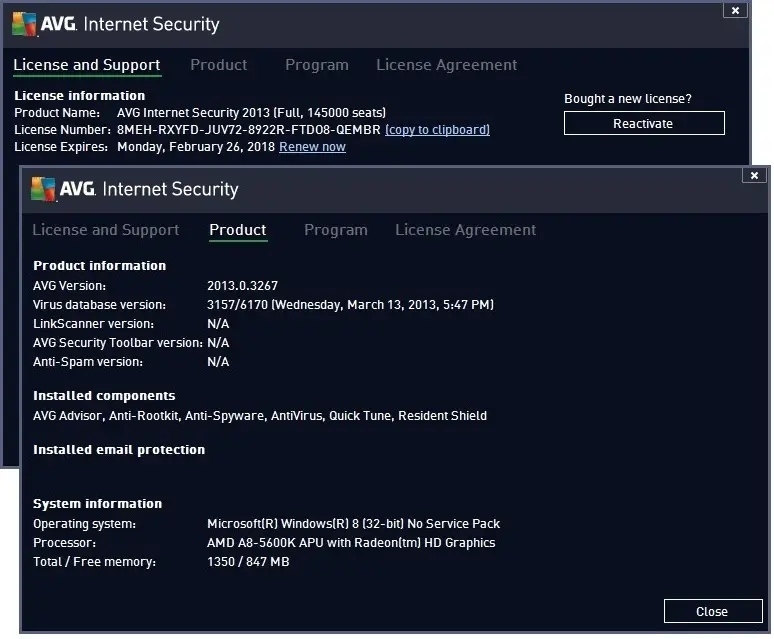Screen dimensions: 774x639
Task: Click the Close button at bottom right
Action: point(713,611)
